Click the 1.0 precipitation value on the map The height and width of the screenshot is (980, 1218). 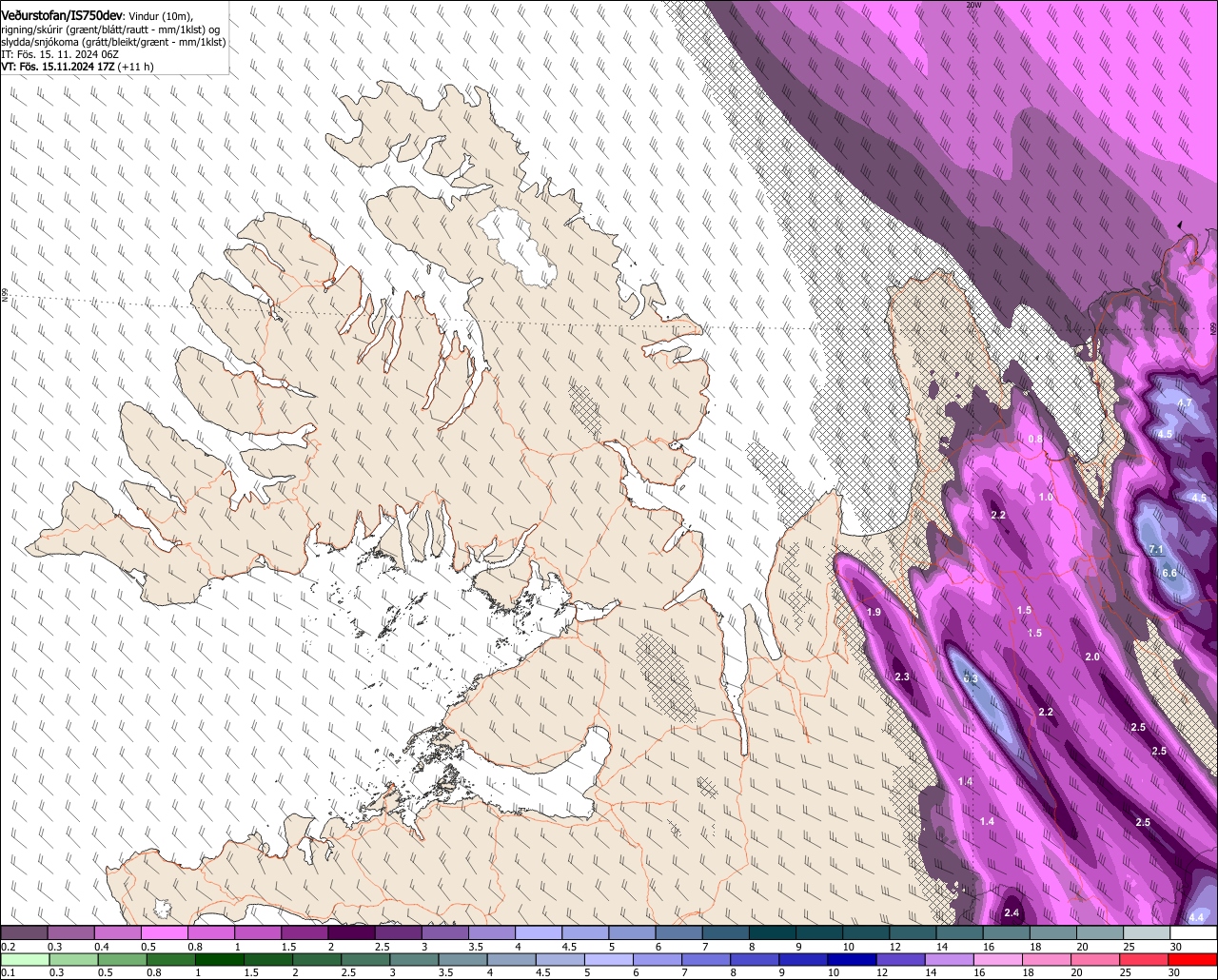point(1046,498)
